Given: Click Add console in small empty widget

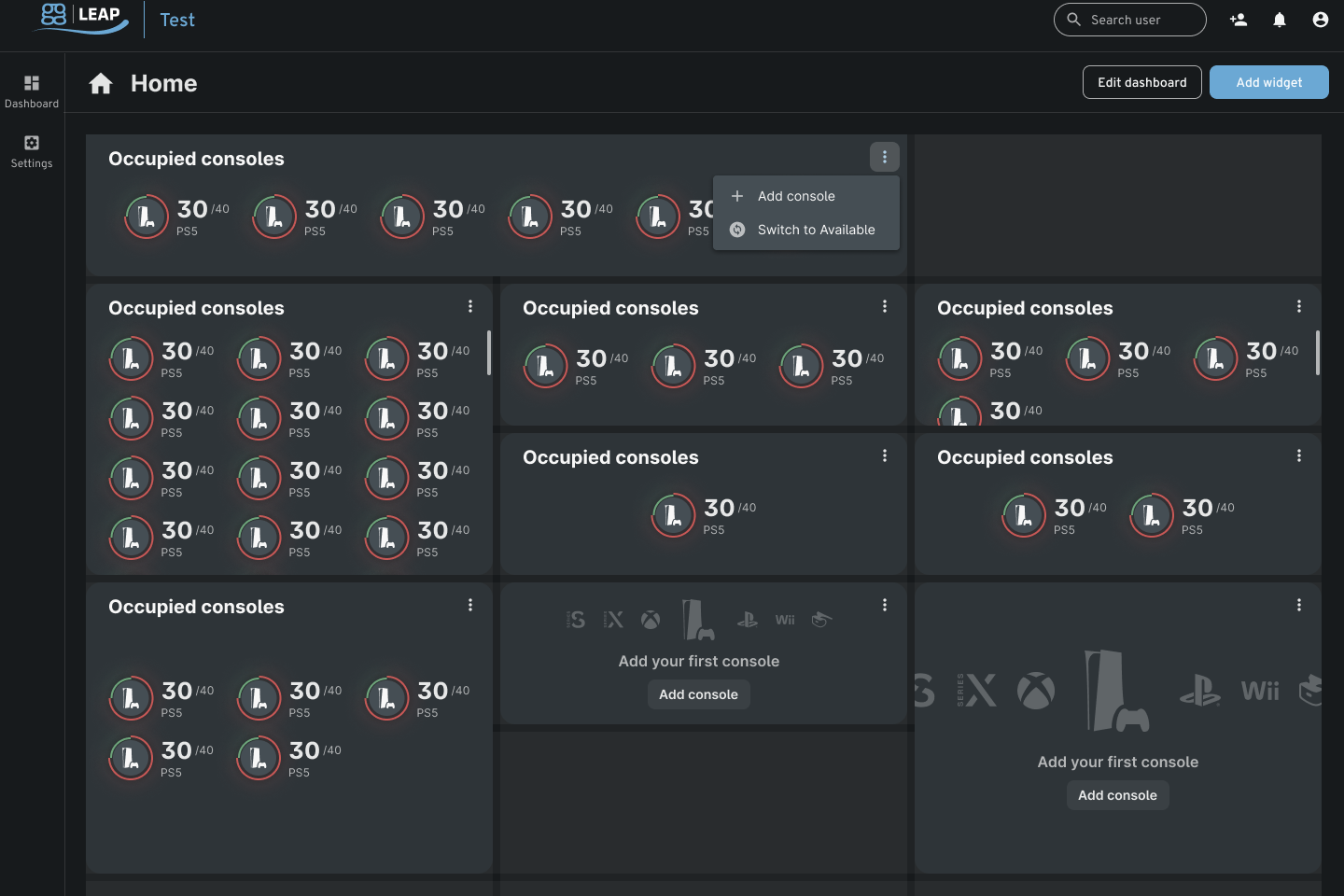Looking at the screenshot, I should [698, 694].
